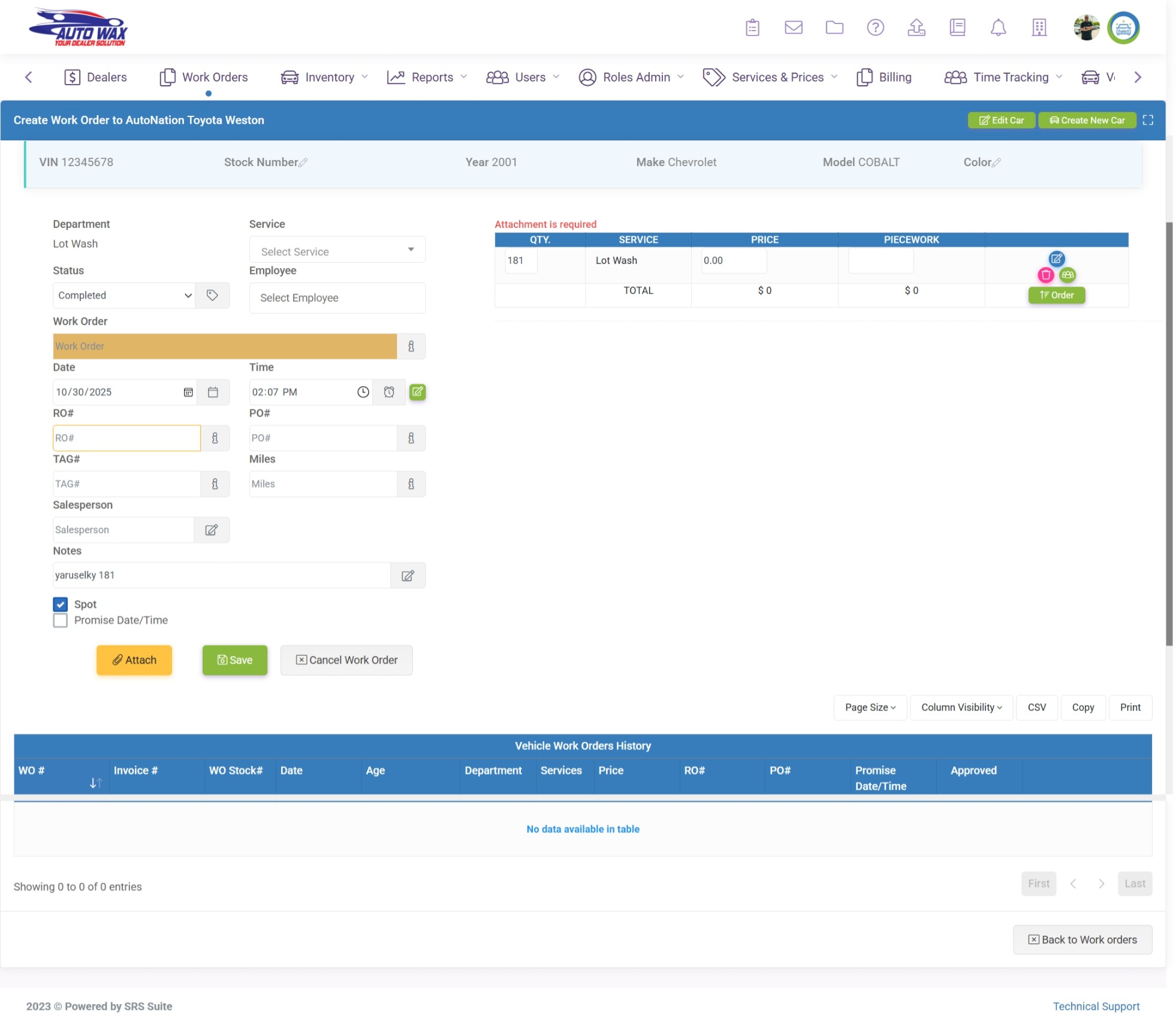This screenshot has height=1024, width=1176.
Task: Expand the Completed status dropdown
Action: 123,296
